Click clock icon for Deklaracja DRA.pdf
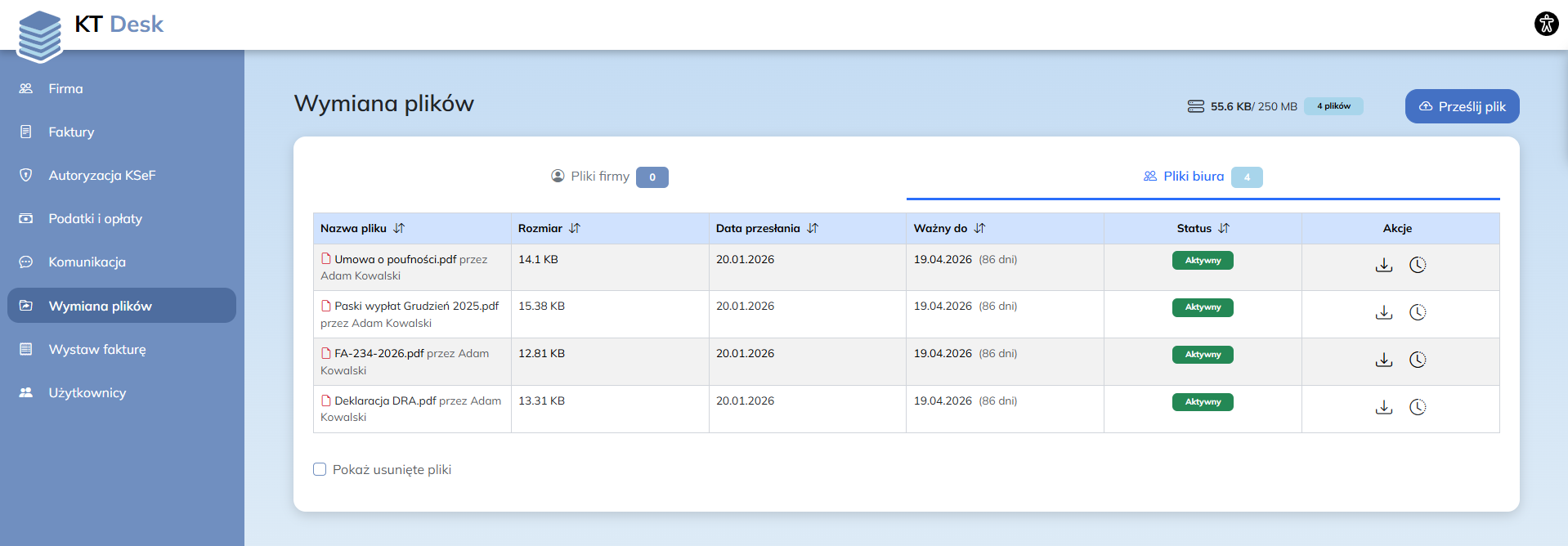1568x546 pixels. pyautogui.click(x=1417, y=407)
